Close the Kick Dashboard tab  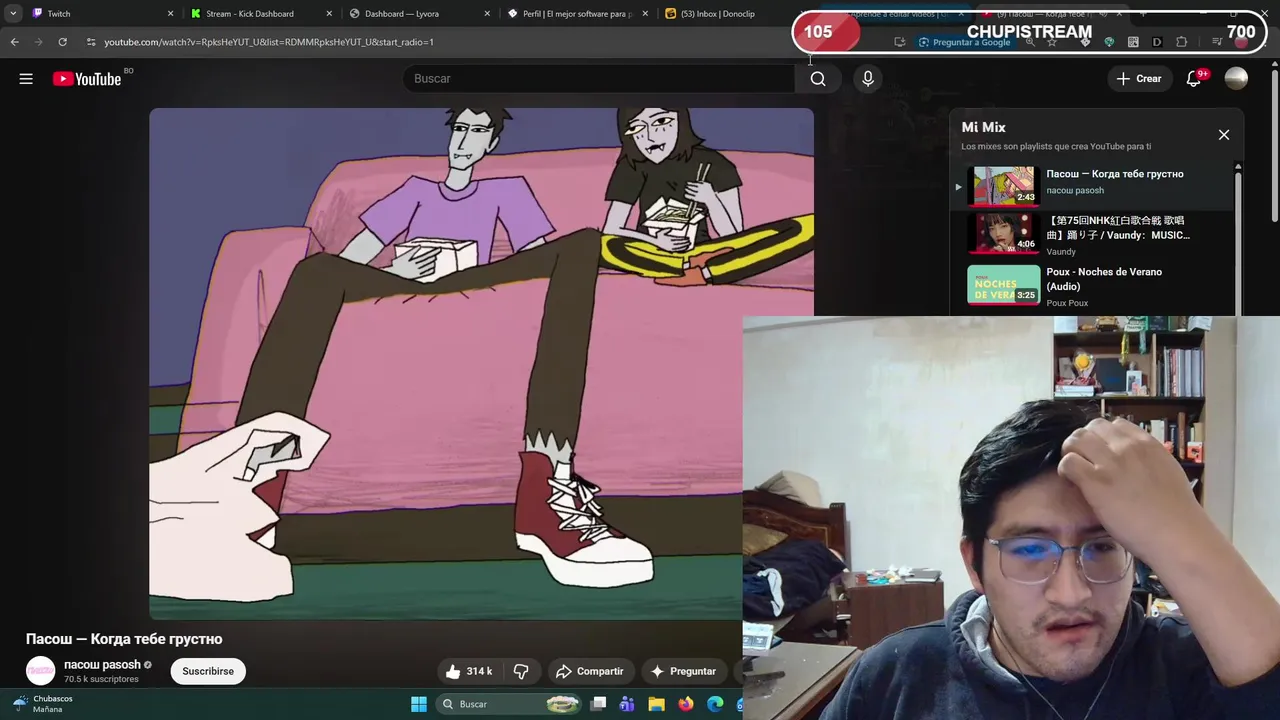329,14
